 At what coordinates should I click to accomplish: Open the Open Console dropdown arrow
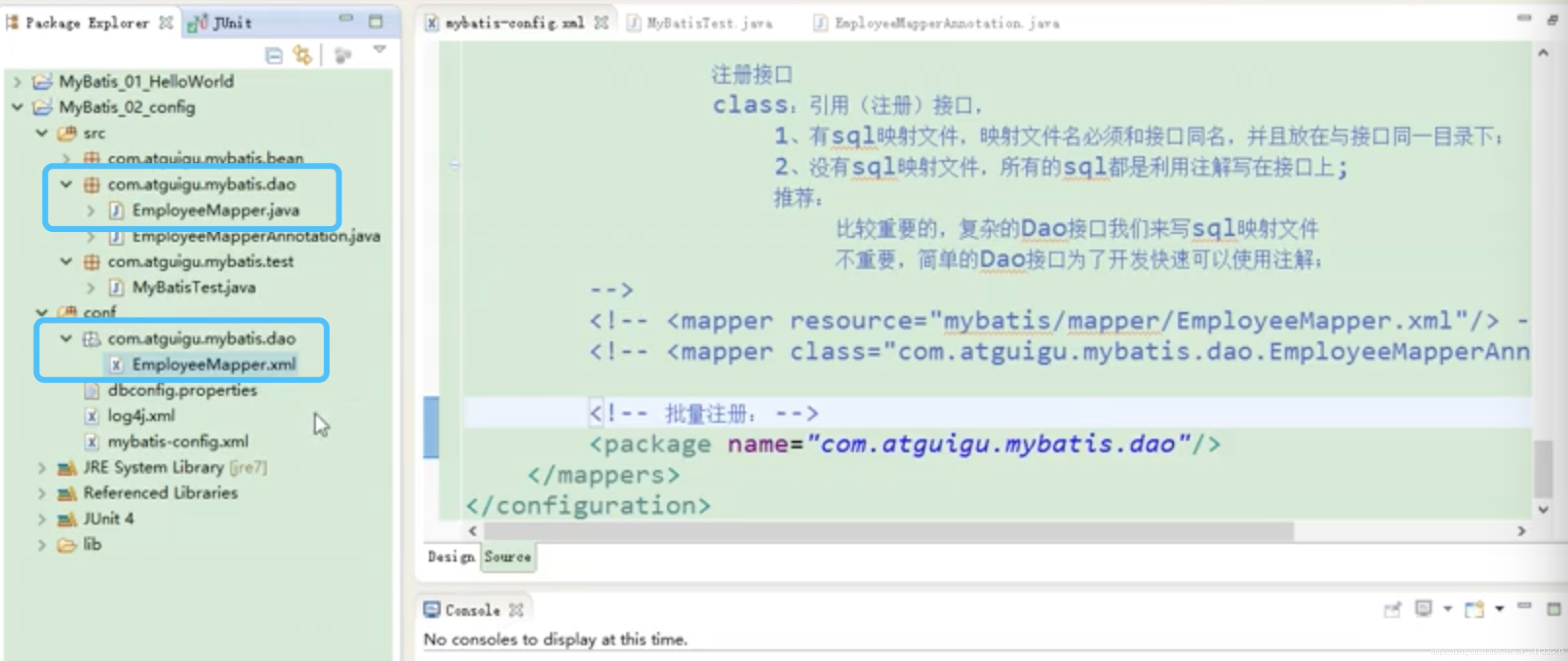click(1500, 608)
